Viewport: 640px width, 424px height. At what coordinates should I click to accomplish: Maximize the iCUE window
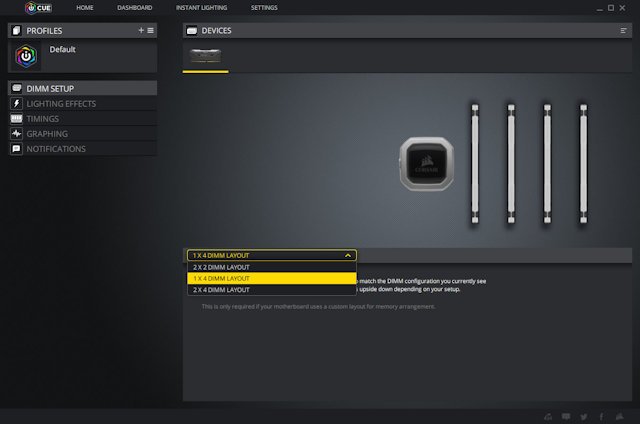611,8
